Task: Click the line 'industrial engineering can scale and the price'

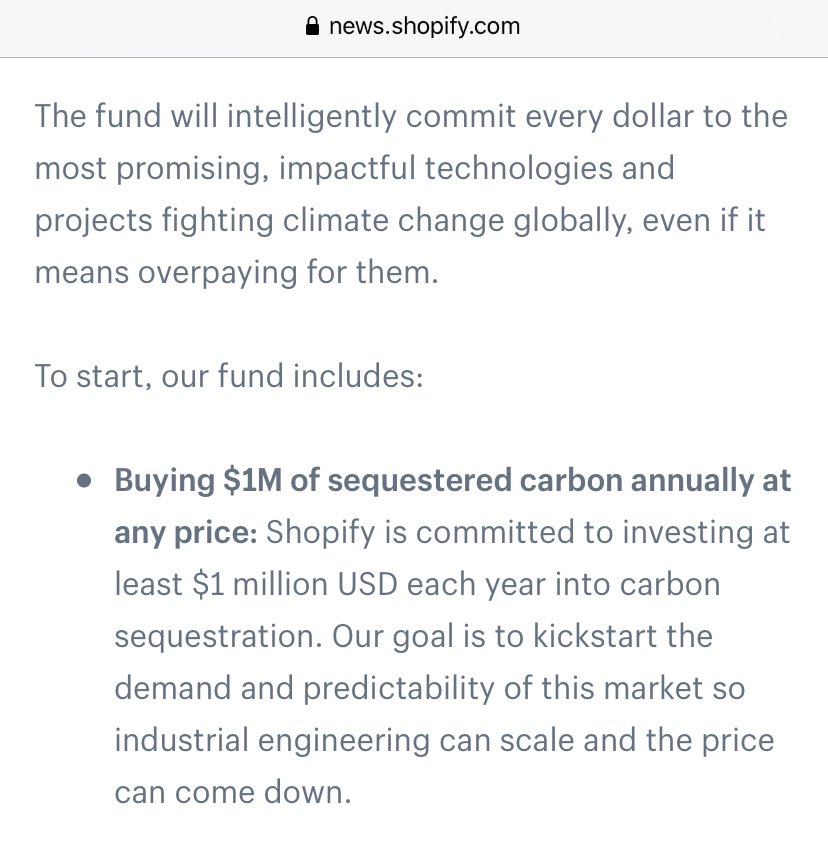Action: click(444, 741)
